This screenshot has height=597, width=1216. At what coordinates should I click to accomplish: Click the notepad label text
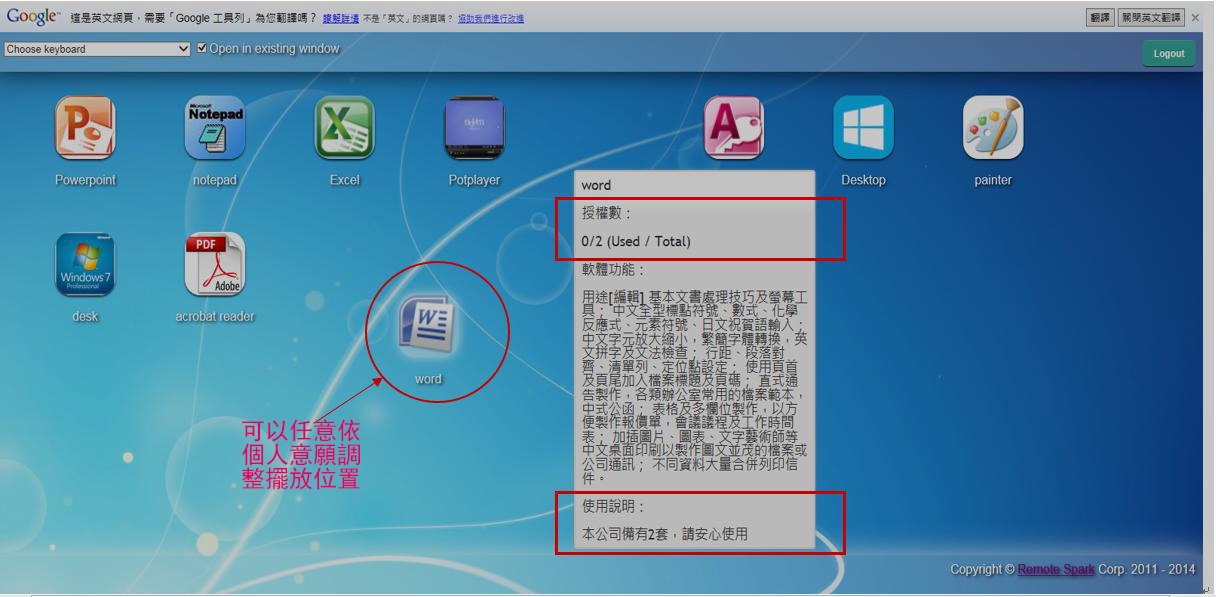[215, 180]
